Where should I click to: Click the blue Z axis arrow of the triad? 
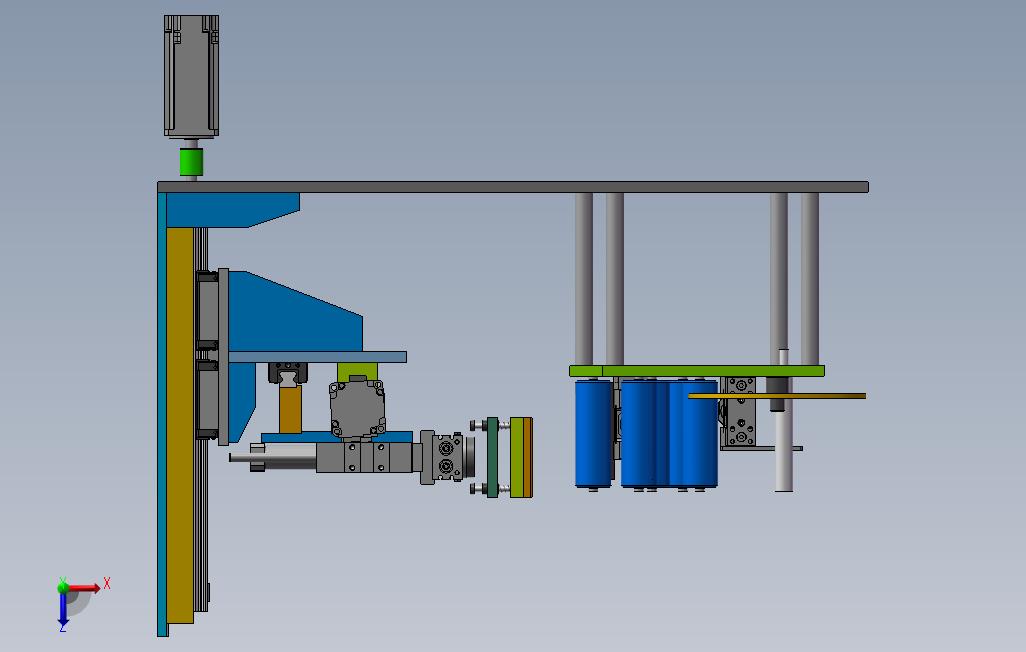(63, 609)
